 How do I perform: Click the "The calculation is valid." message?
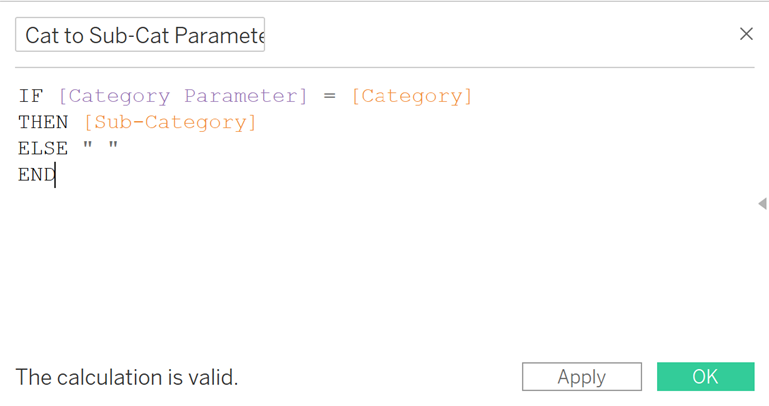click(x=127, y=377)
